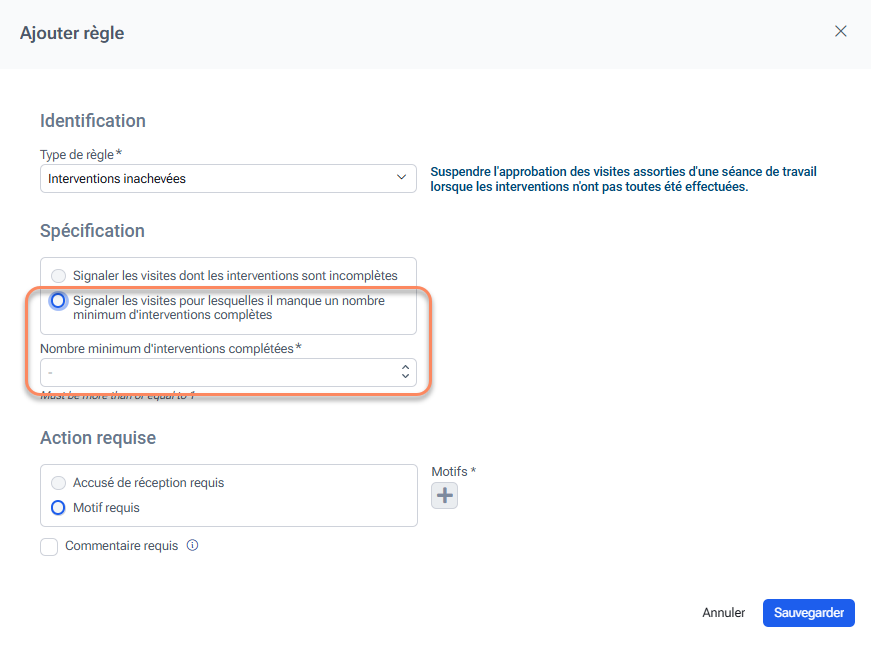Click the Motifs label
Screen dimensions: 871x645
coord(452,471)
